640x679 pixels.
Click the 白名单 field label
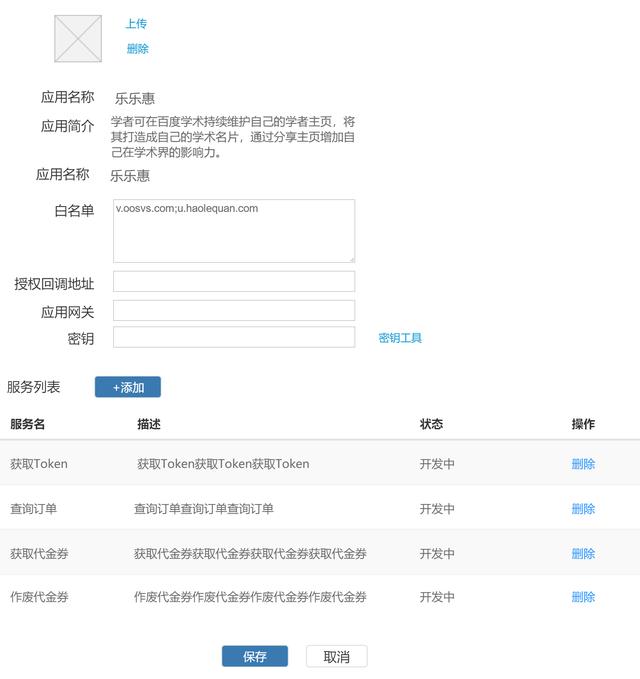click(x=74, y=210)
